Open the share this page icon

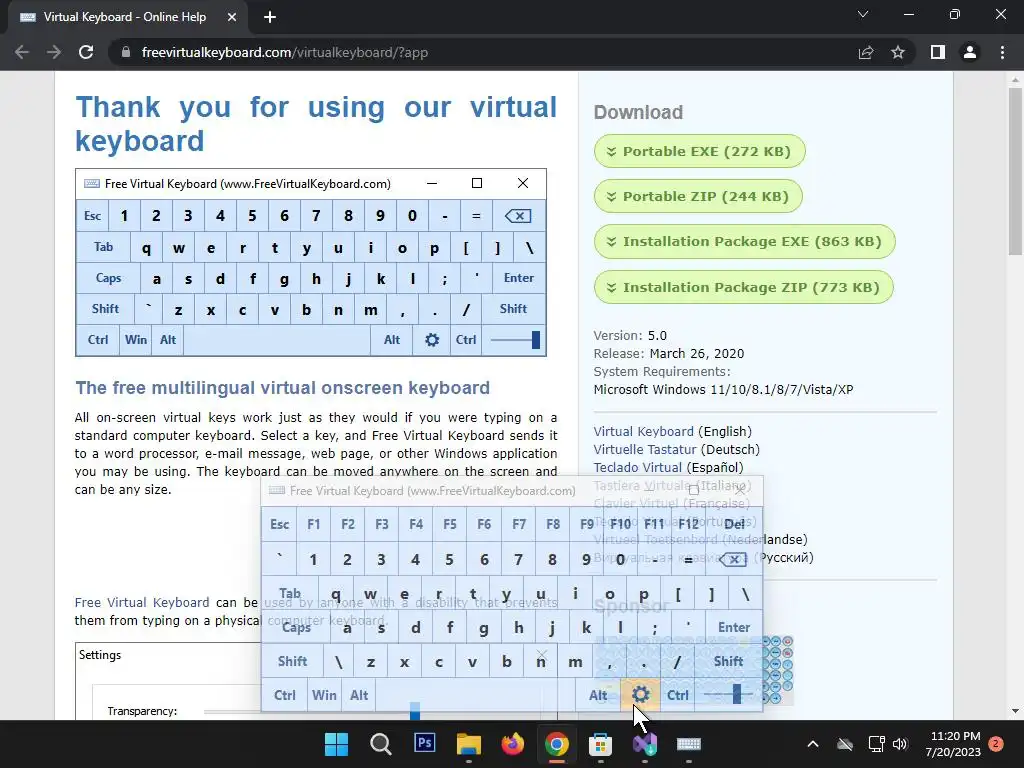866,52
